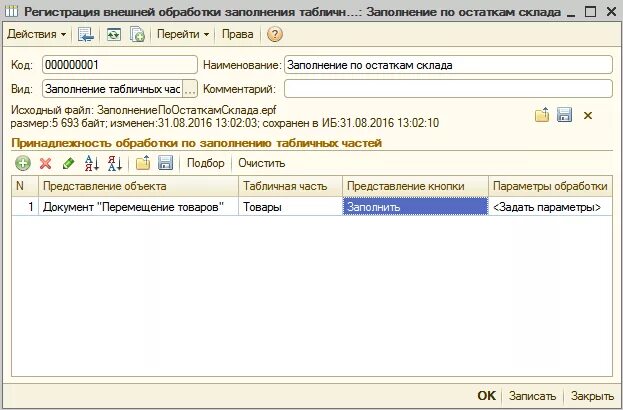The width and height of the screenshot is (623, 410).
Task: Focus the Вид input field
Action: point(112,89)
